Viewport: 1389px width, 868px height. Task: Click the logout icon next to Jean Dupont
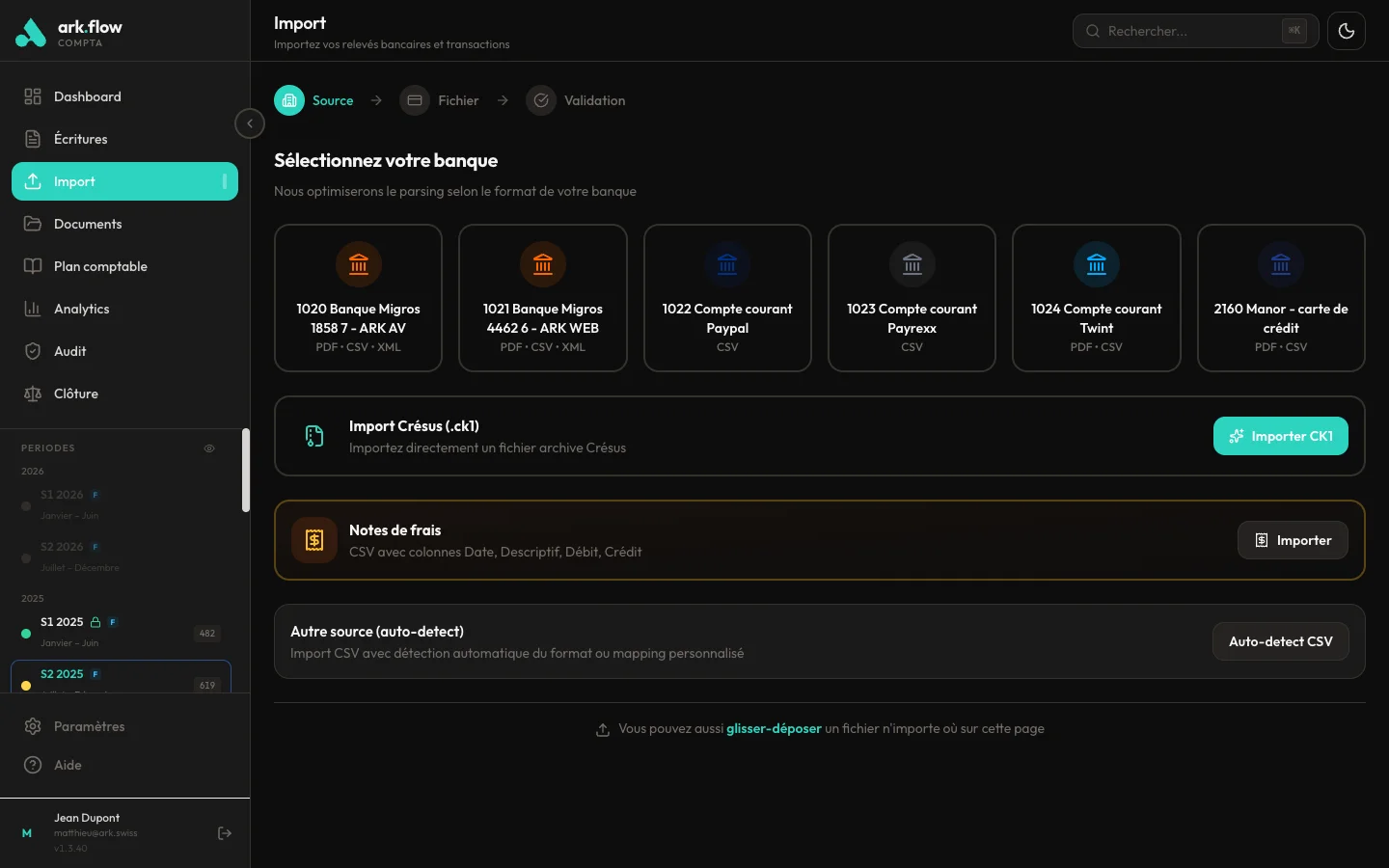[225, 833]
